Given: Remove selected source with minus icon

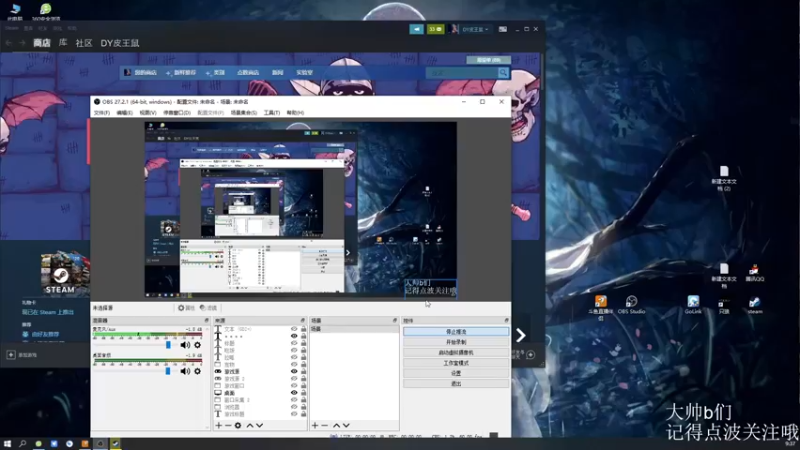Looking at the screenshot, I should pyautogui.click(x=228, y=425).
